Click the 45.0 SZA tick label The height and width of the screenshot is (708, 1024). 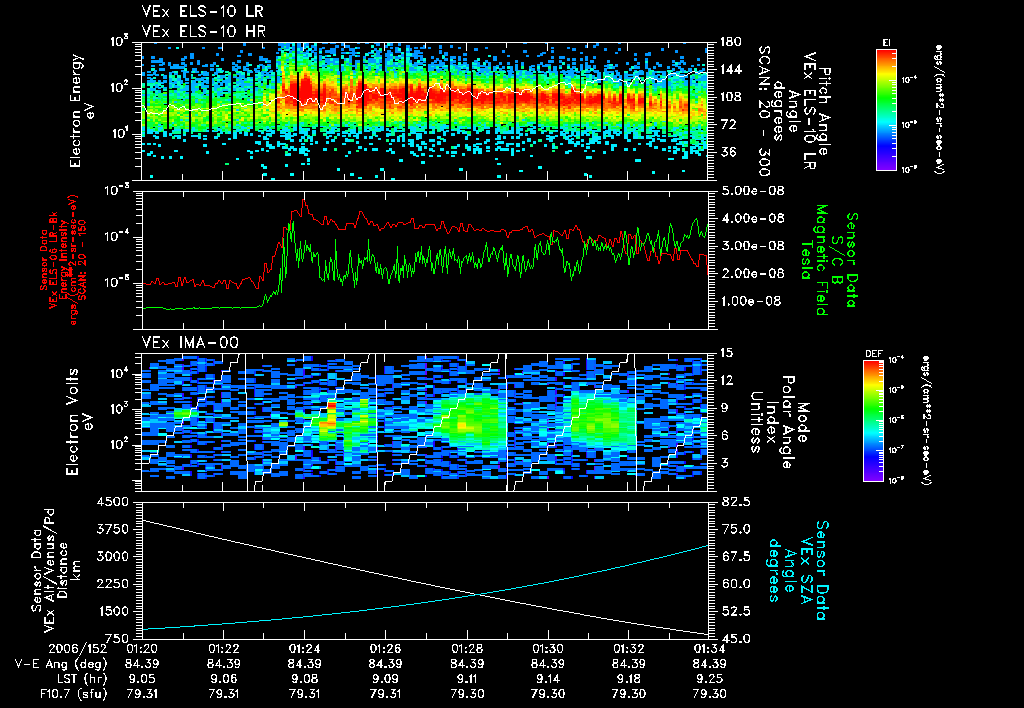pos(735,638)
